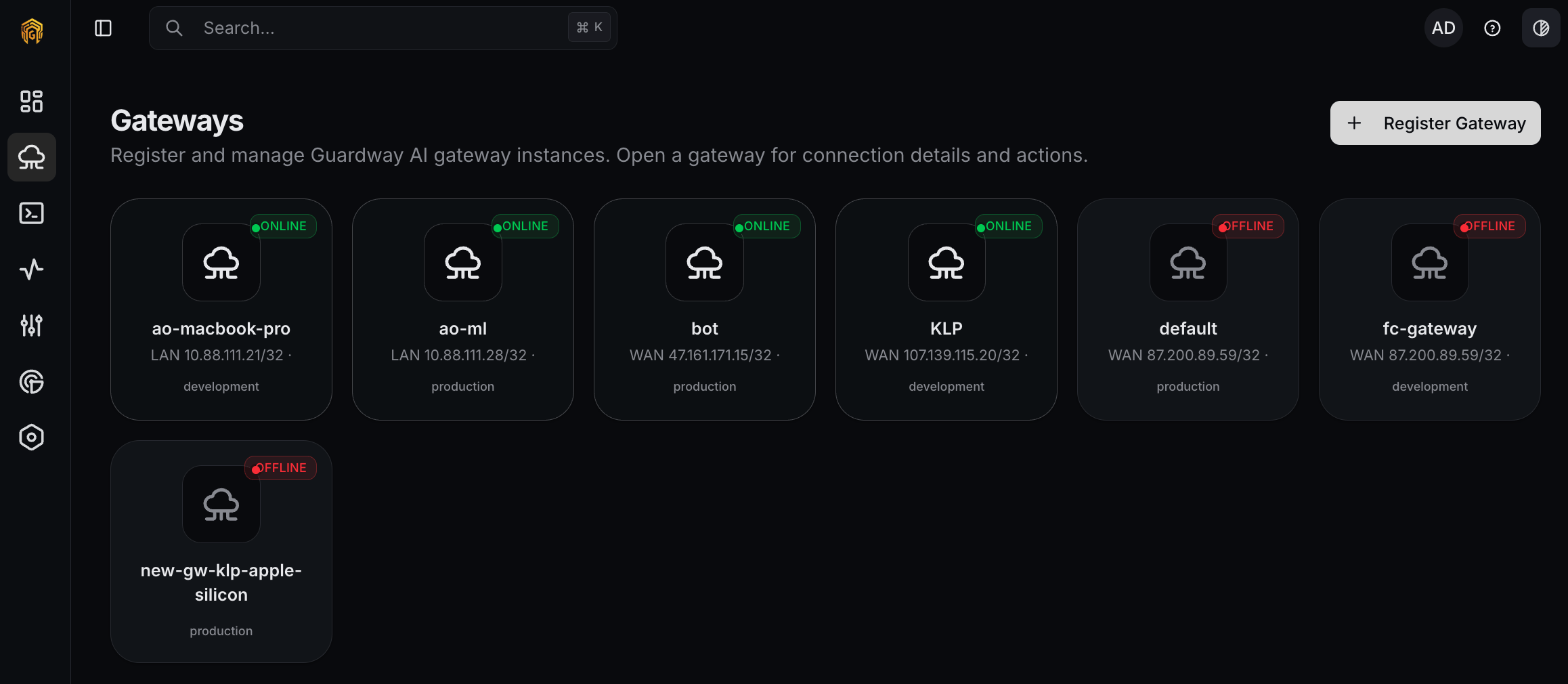1568x684 pixels.
Task: Open the fc-gateway name
Action: (x=1430, y=329)
